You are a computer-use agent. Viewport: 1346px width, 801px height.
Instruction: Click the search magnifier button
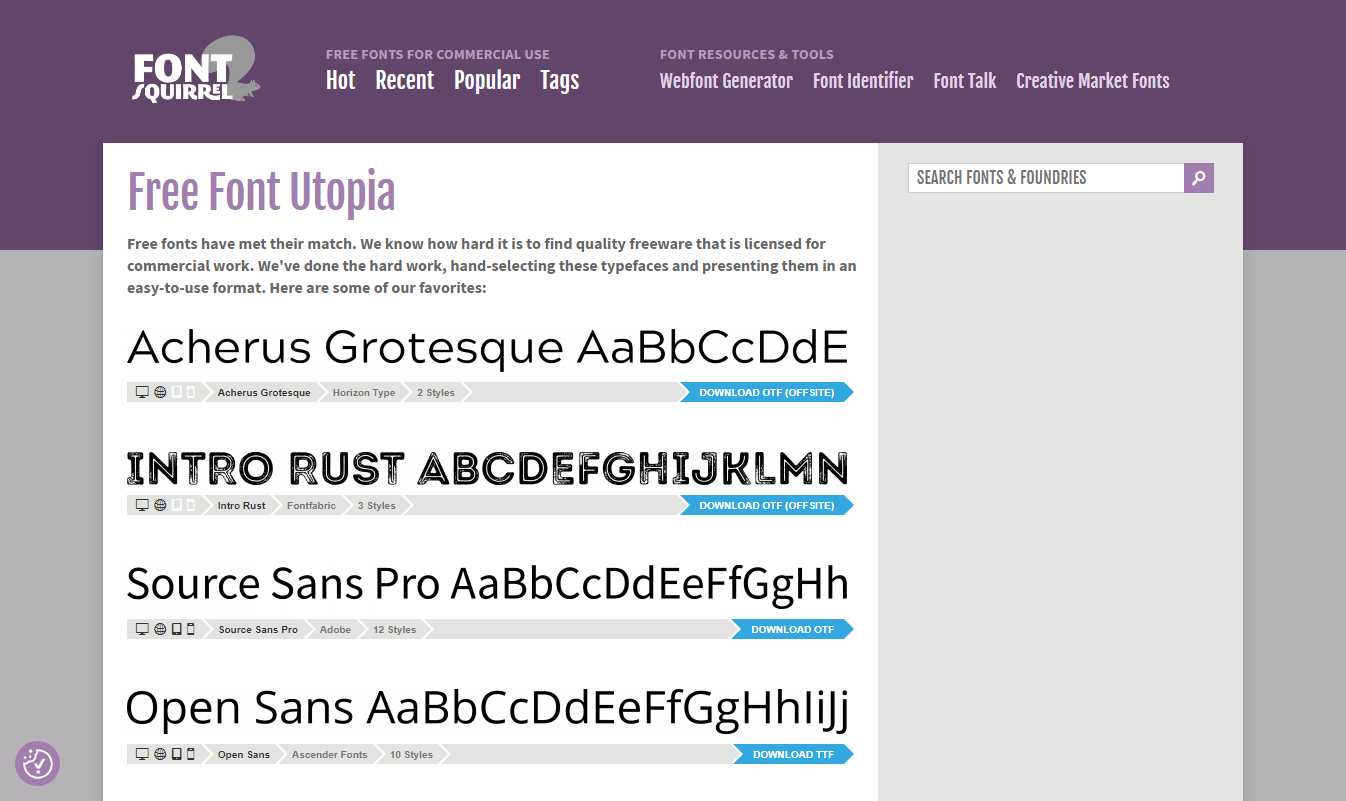click(x=1198, y=178)
